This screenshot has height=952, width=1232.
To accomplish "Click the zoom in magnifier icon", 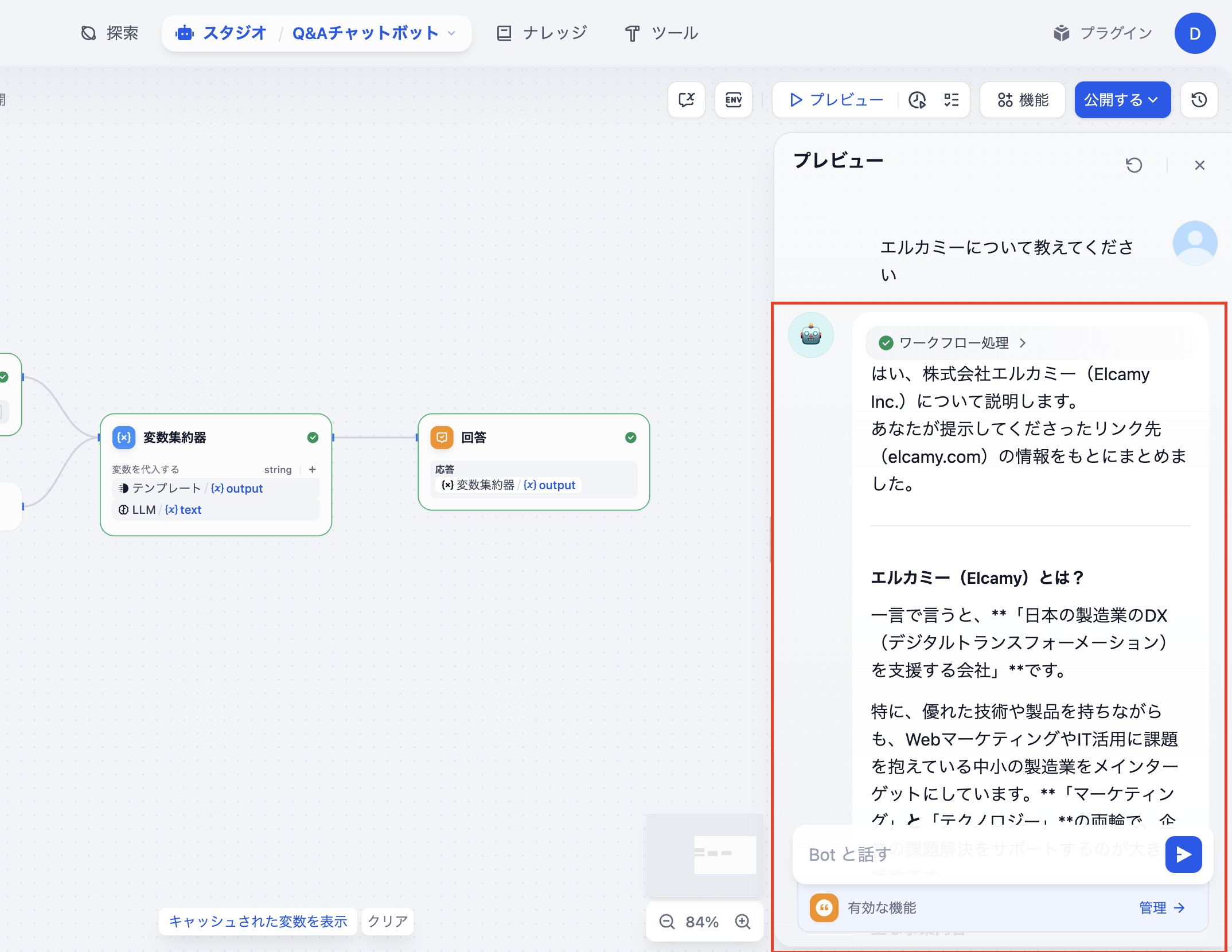I will pos(743,922).
